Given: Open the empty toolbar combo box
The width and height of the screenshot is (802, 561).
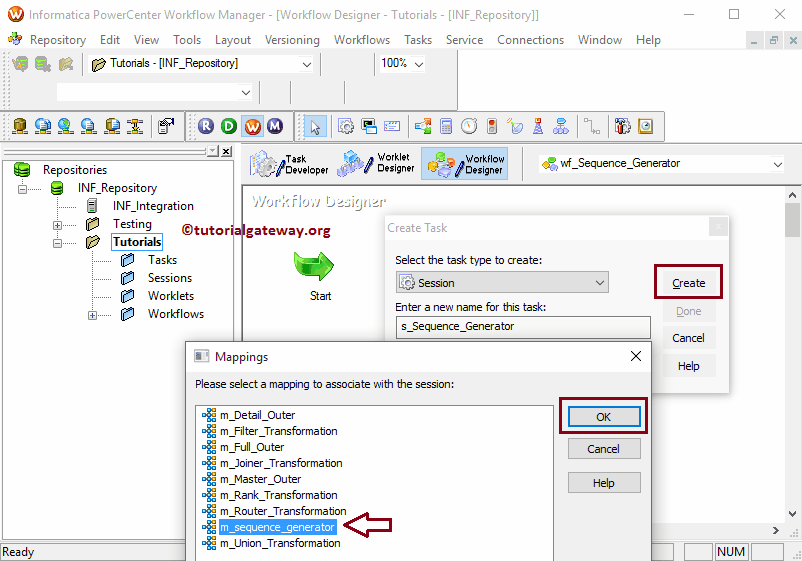Looking at the screenshot, I should 246,93.
